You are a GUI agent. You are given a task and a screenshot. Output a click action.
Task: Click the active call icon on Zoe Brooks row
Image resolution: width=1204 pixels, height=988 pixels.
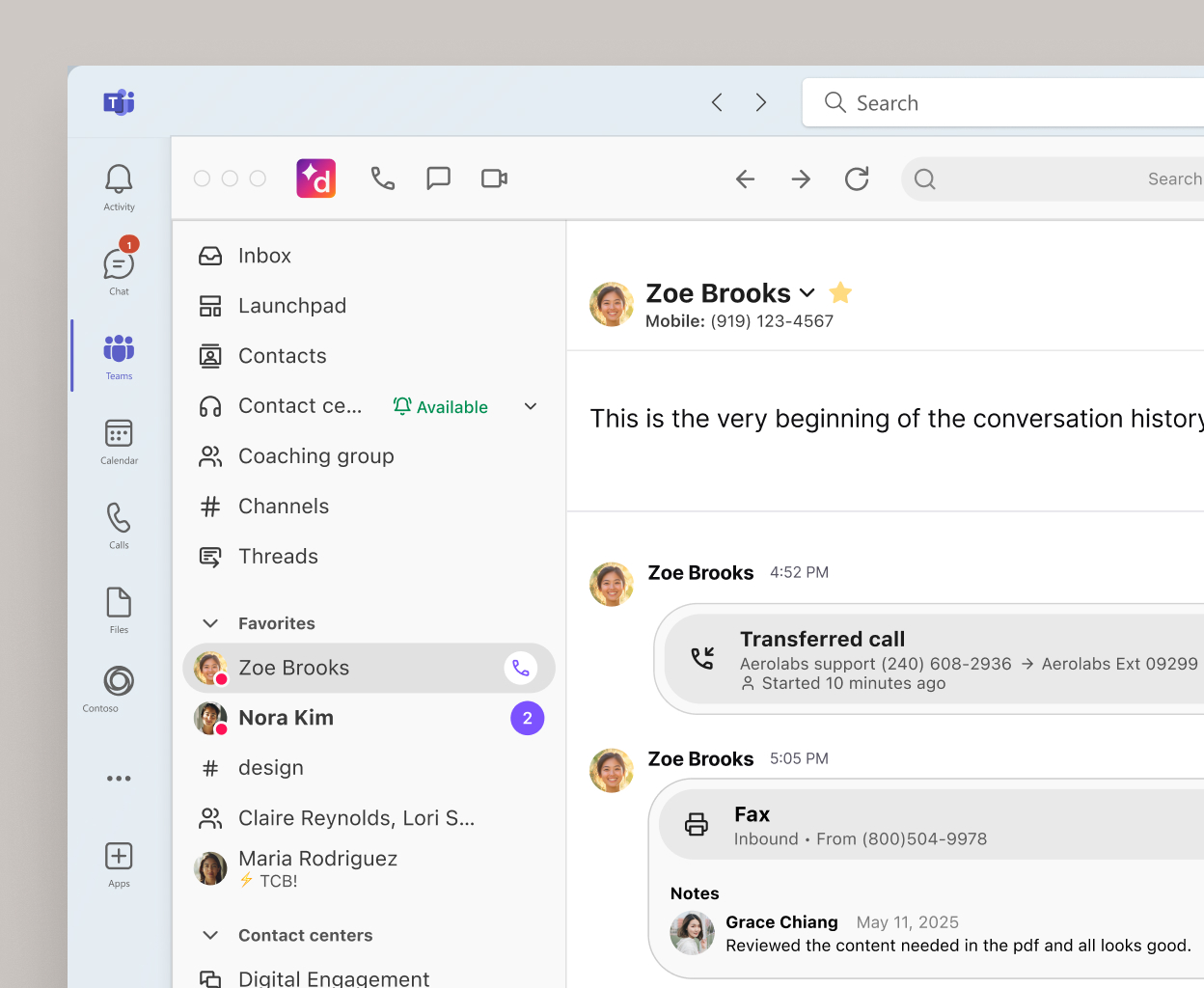point(521,668)
